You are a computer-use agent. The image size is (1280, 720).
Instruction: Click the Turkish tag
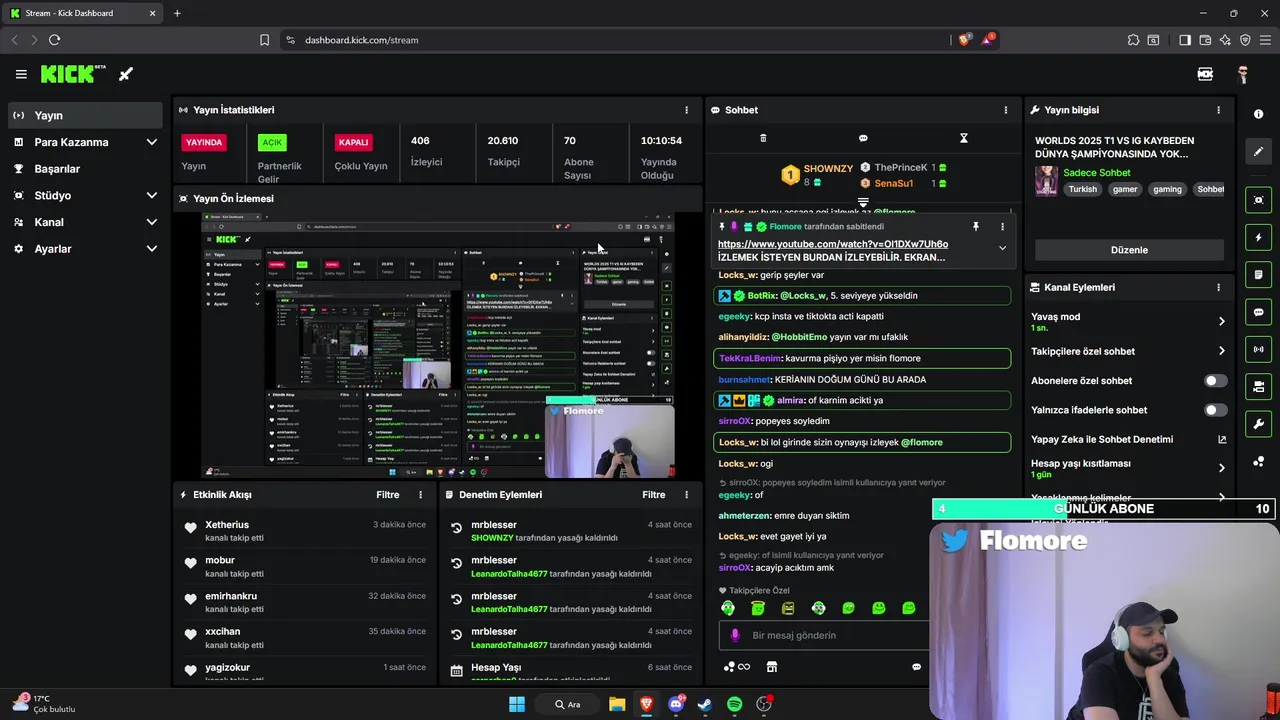point(1082,189)
